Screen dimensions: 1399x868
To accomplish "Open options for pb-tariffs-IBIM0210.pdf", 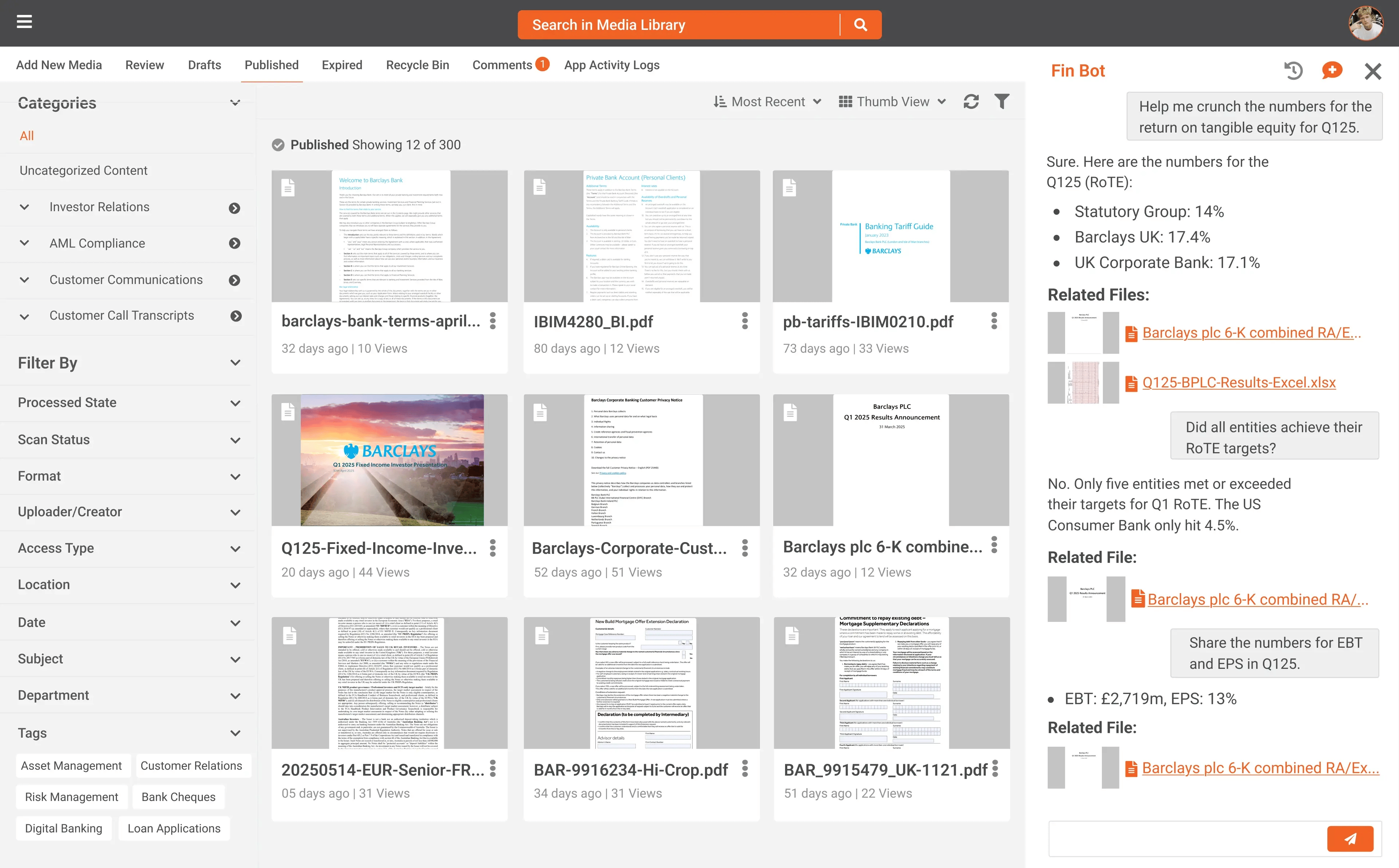I will point(994,321).
